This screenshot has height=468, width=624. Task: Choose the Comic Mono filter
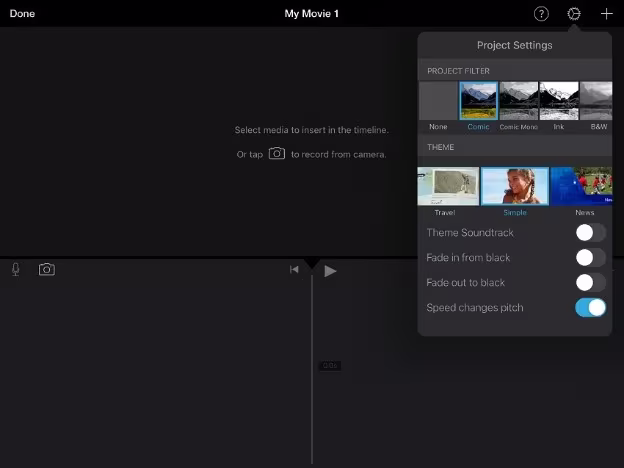coord(519,101)
